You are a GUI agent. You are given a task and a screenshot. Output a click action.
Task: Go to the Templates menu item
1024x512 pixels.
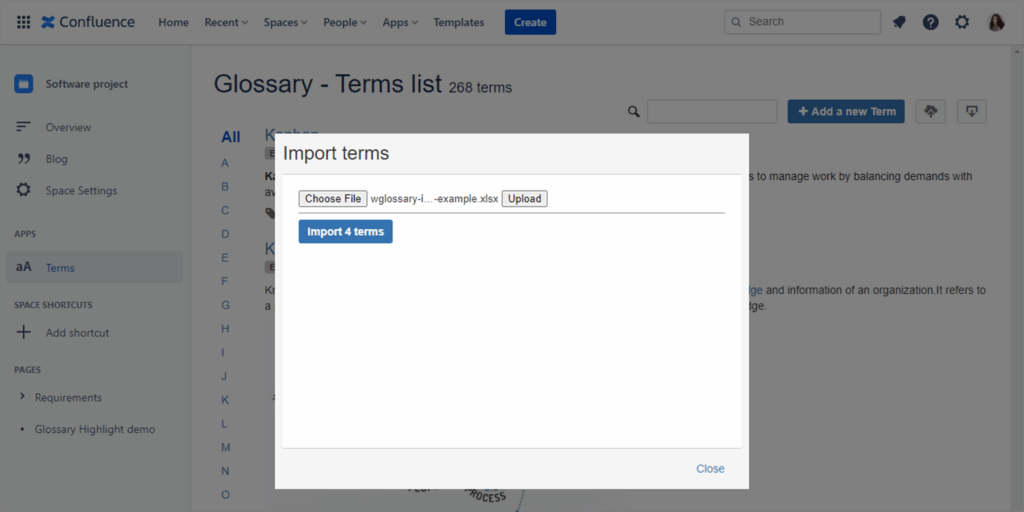(458, 22)
